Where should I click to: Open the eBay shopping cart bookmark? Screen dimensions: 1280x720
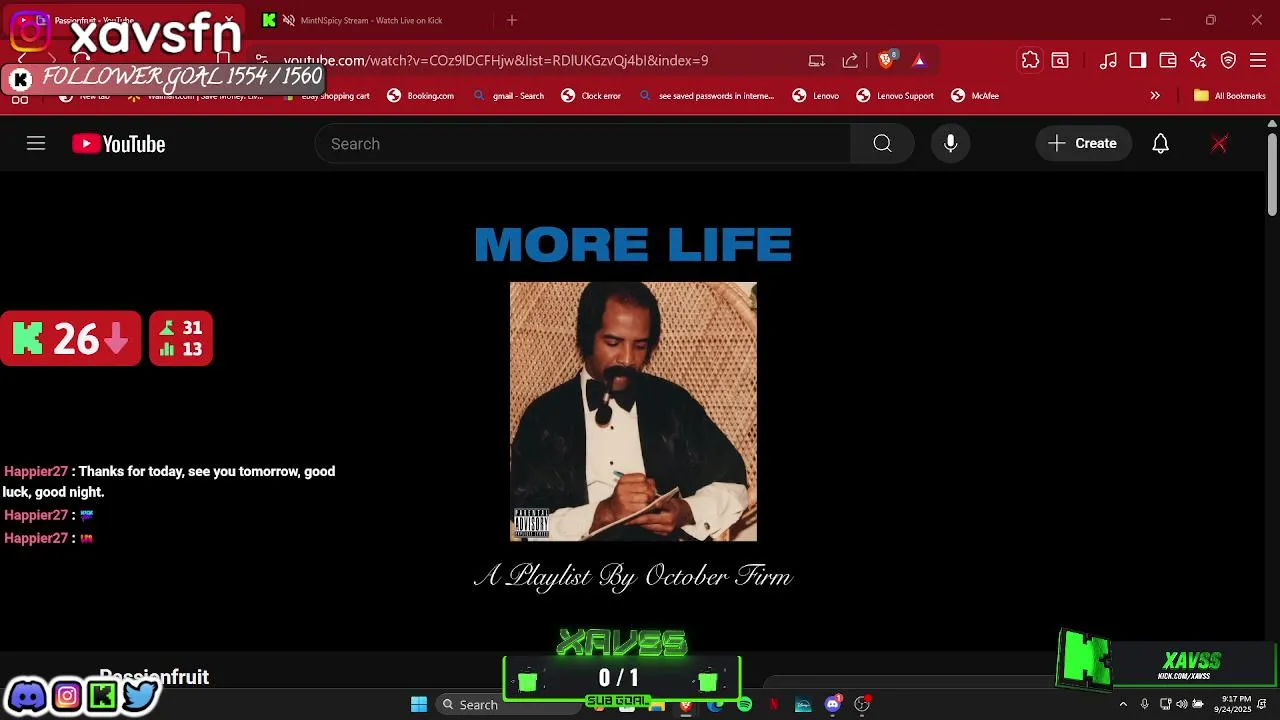click(325, 96)
